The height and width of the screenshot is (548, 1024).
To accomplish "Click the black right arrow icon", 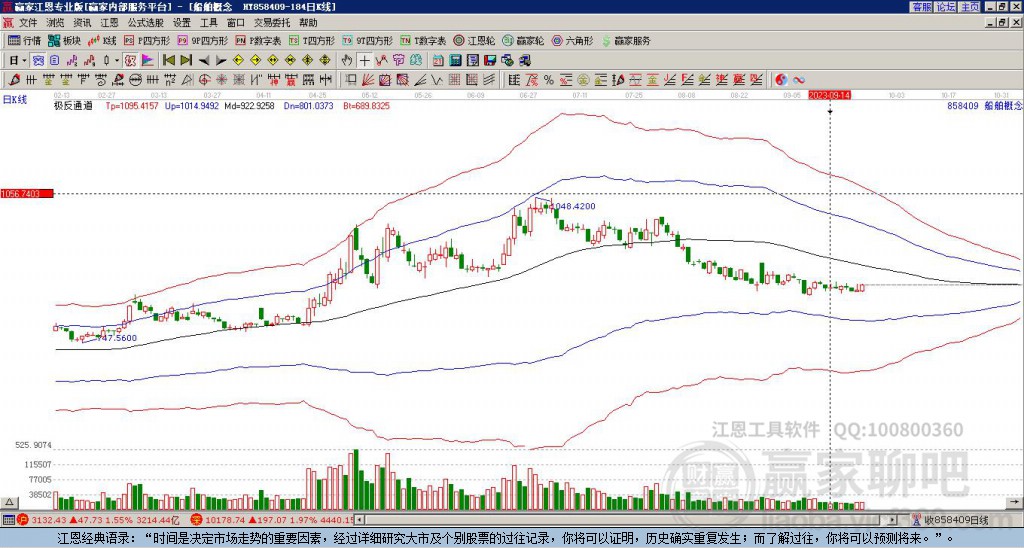I will click(221, 61).
